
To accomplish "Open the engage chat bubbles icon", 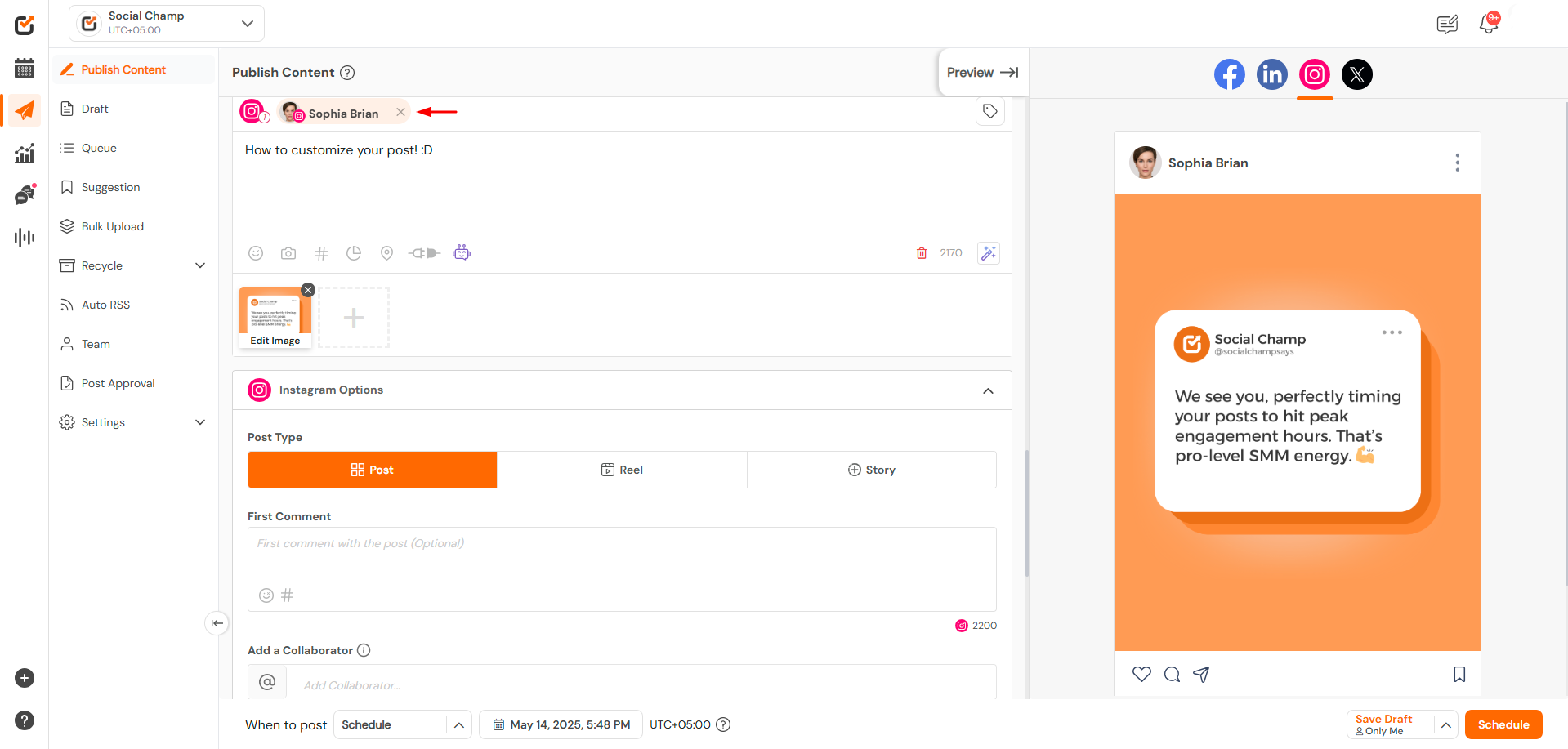I will (x=25, y=194).
